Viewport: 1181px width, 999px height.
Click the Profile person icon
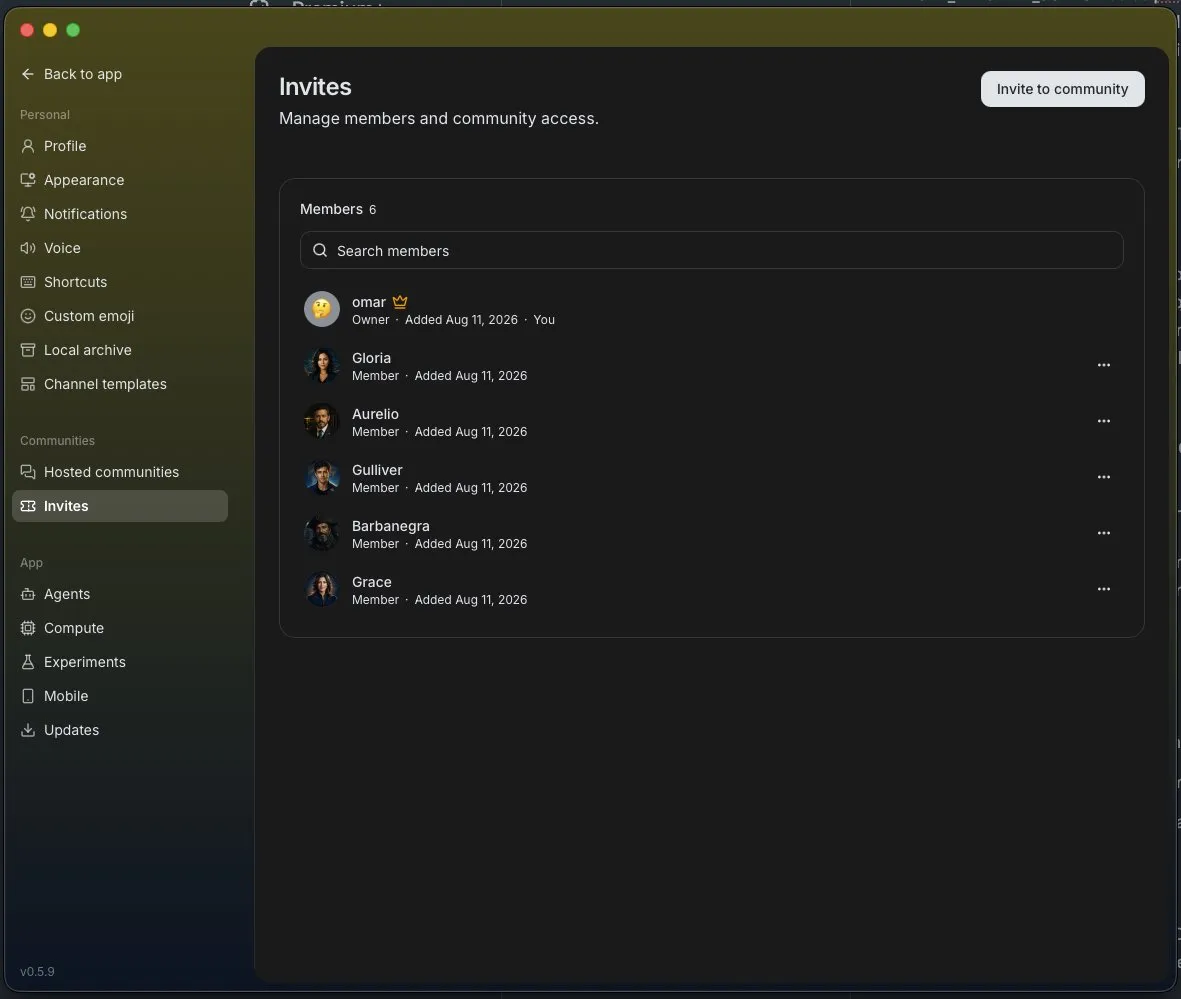pos(28,146)
